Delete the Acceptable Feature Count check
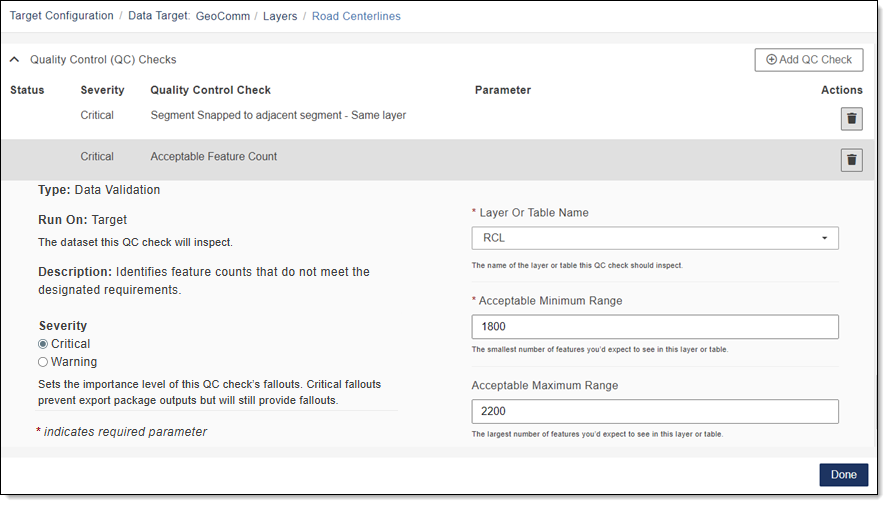Viewport: 888px width, 505px height. tap(851, 160)
